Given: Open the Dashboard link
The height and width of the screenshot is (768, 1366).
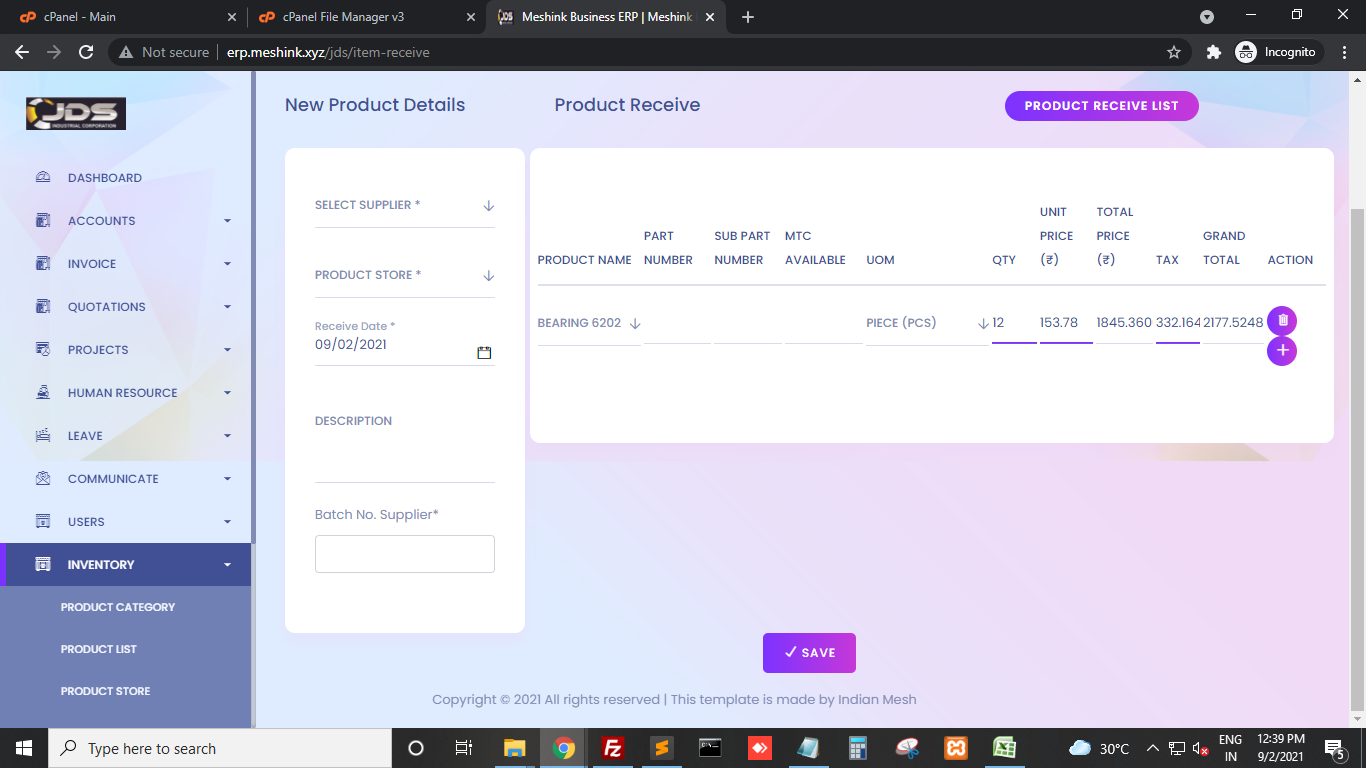Looking at the screenshot, I should 105,178.
